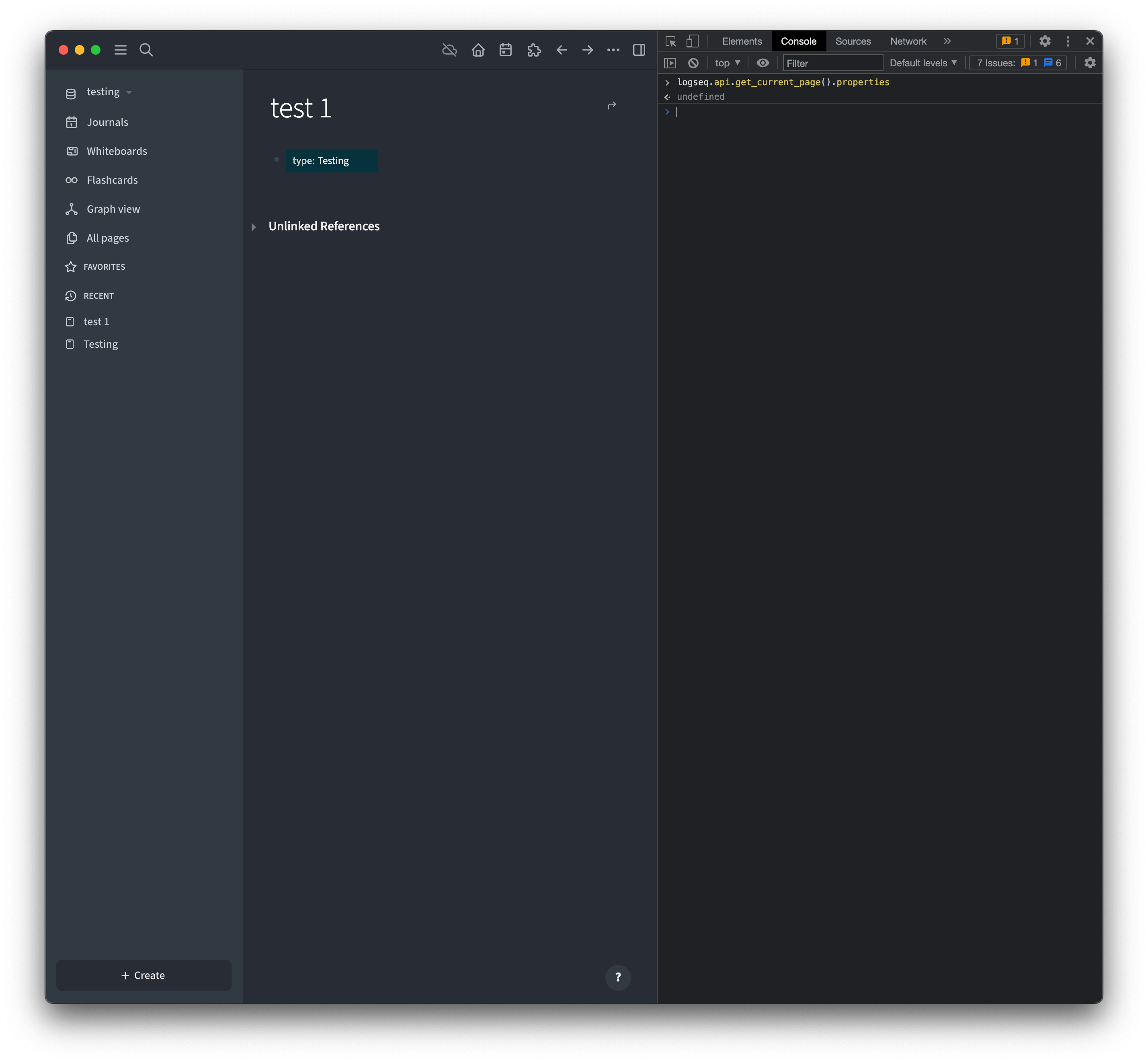Viewport: 1148px width, 1063px height.
Task: Click the cloud sync icon in the toolbar
Action: [450, 50]
